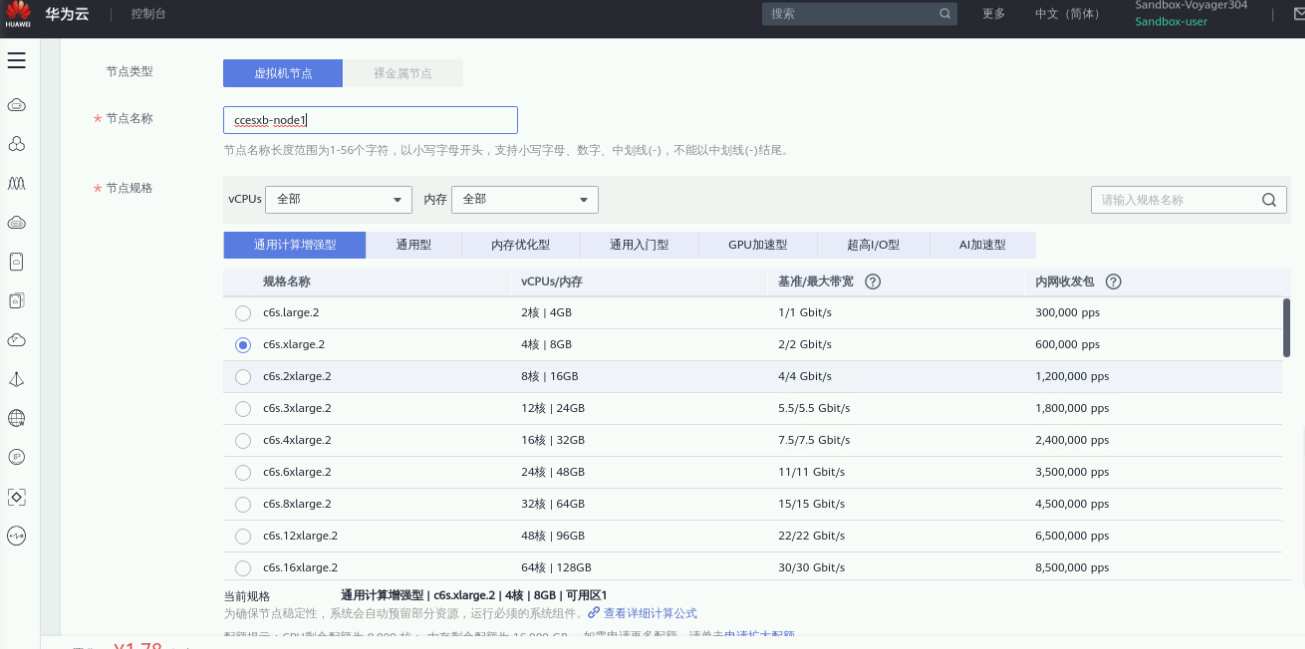The width and height of the screenshot is (1305, 649).
Task: Open the help tooltip next to 内网收发包
Action: (x=1113, y=281)
